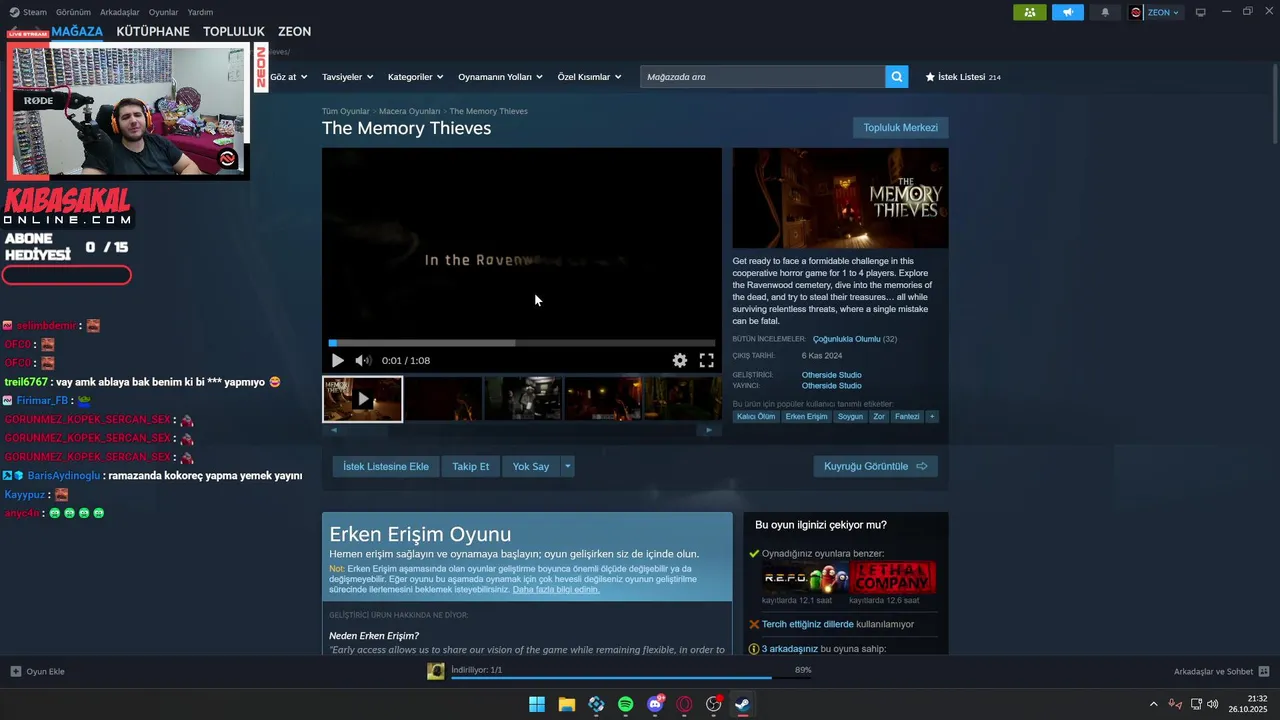
Task: Click the İstek Listesi star button
Action: click(x=962, y=77)
